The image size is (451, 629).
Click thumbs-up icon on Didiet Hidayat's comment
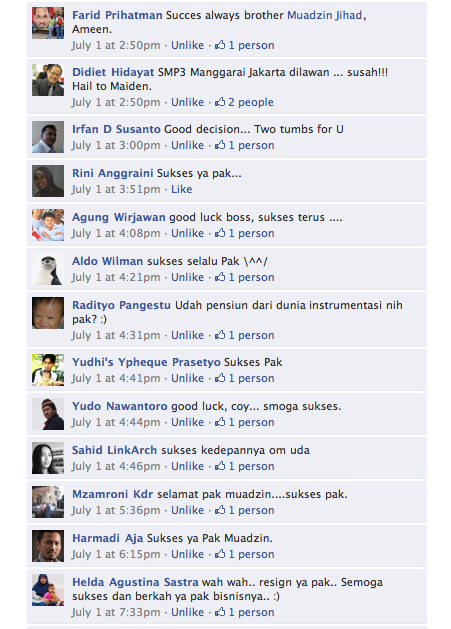[220, 102]
